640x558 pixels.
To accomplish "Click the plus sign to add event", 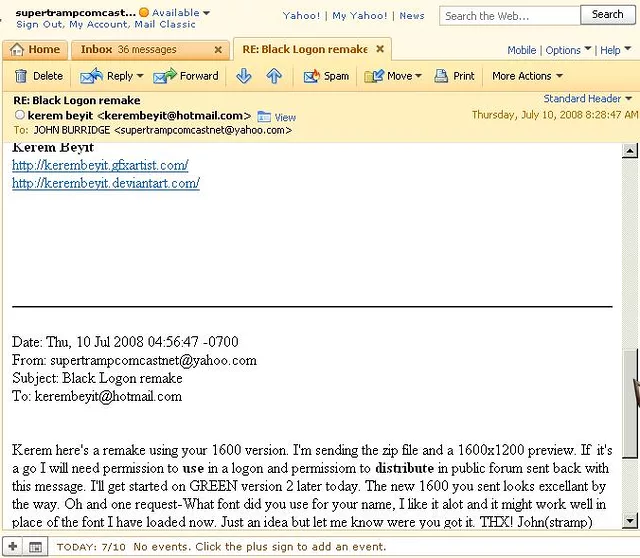I will point(13,547).
